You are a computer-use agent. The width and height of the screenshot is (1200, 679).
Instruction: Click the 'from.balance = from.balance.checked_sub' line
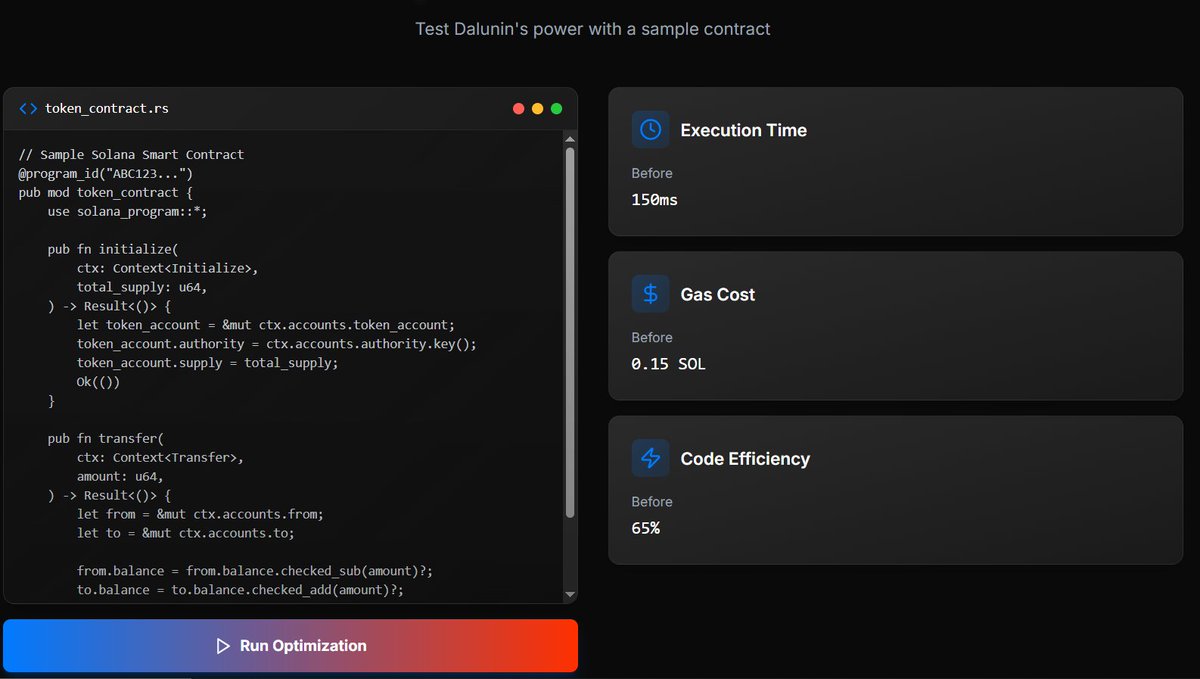click(x=255, y=571)
